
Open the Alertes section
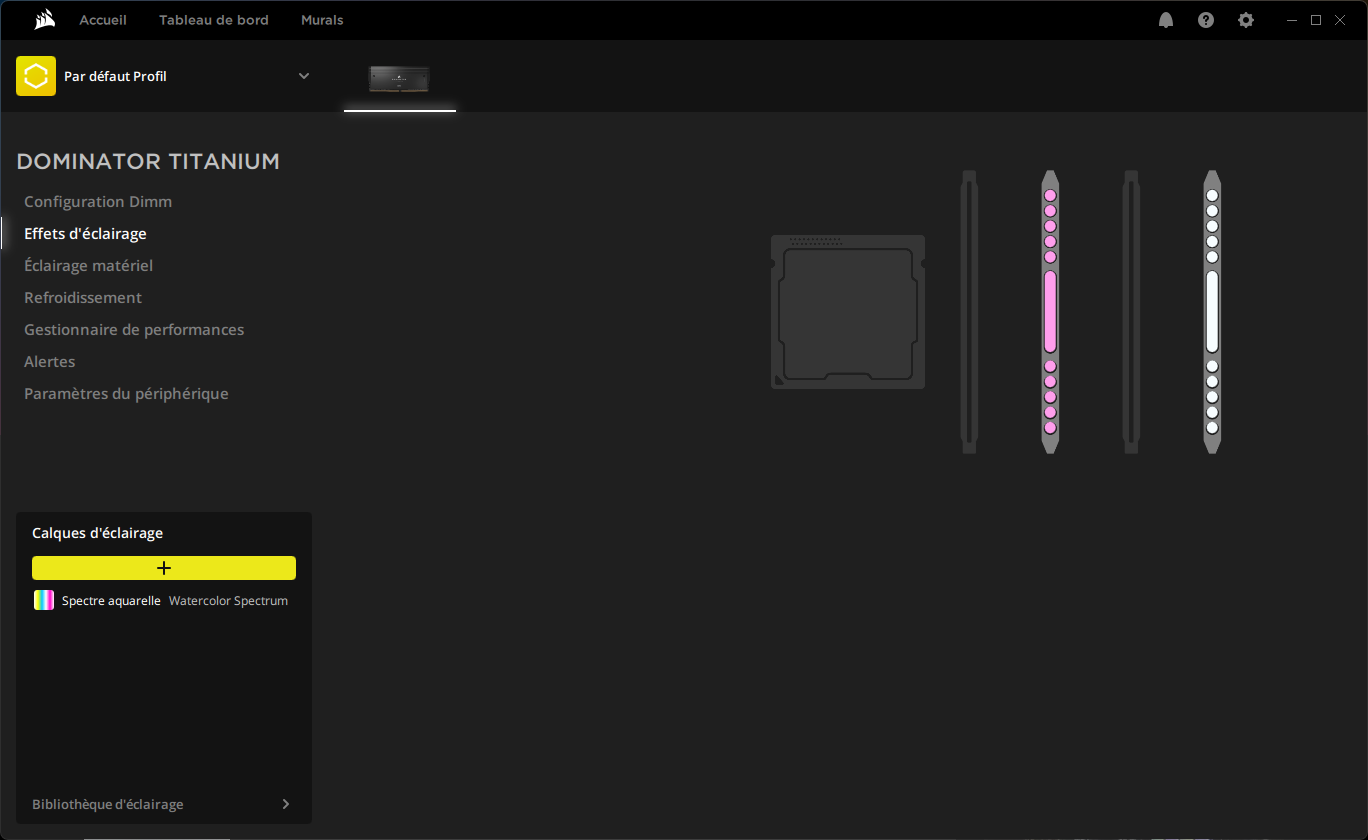click(x=50, y=362)
